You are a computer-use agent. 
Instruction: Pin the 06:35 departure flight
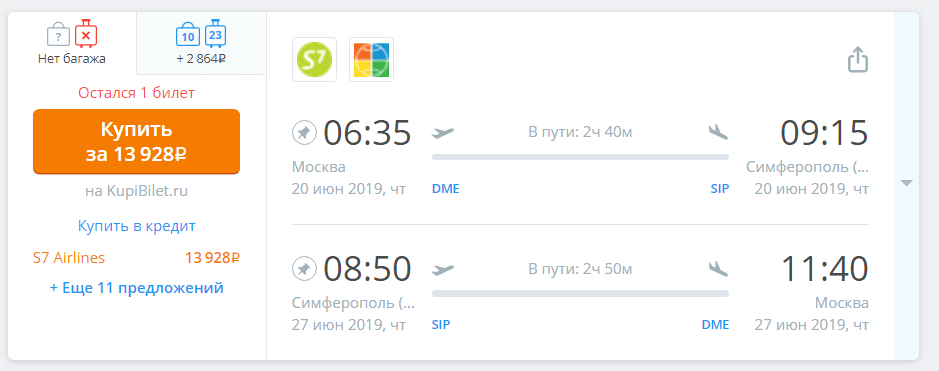coord(305,132)
